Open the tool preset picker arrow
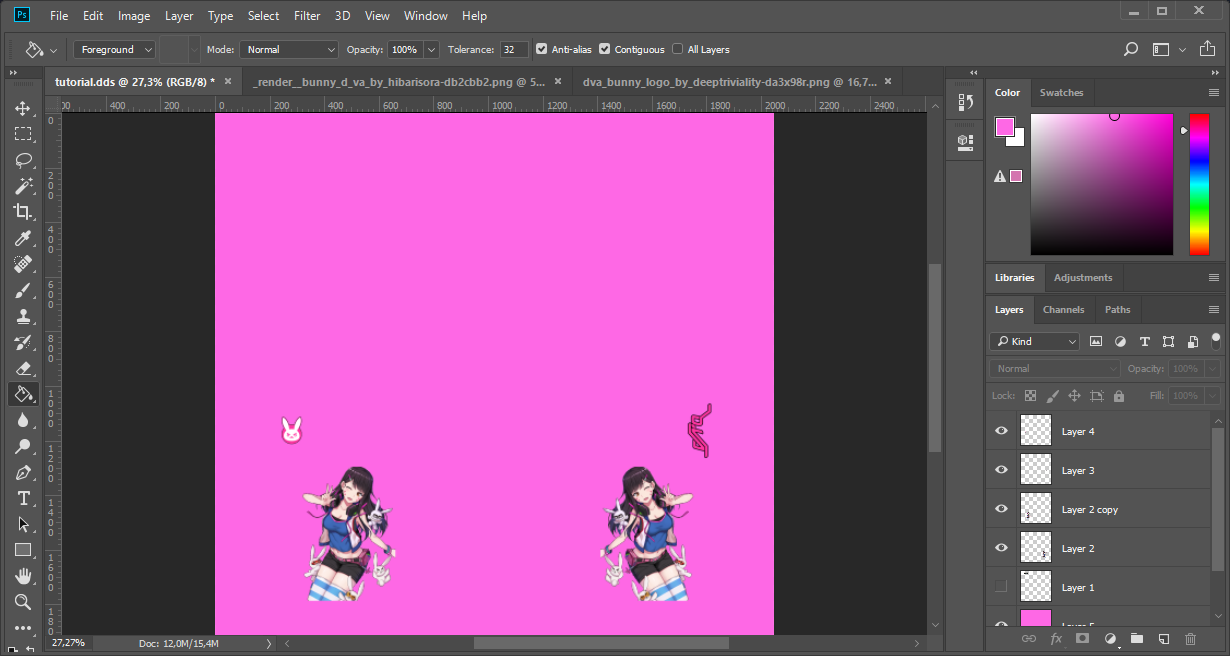 click(x=54, y=49)
